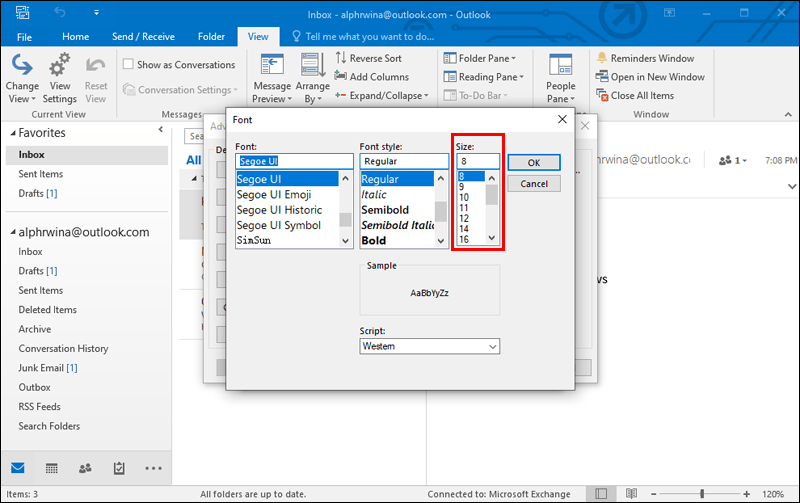Image resolution: width=800 pixels, height=503 pixels.
Task: Select font size 16
Action: [471, 239]
